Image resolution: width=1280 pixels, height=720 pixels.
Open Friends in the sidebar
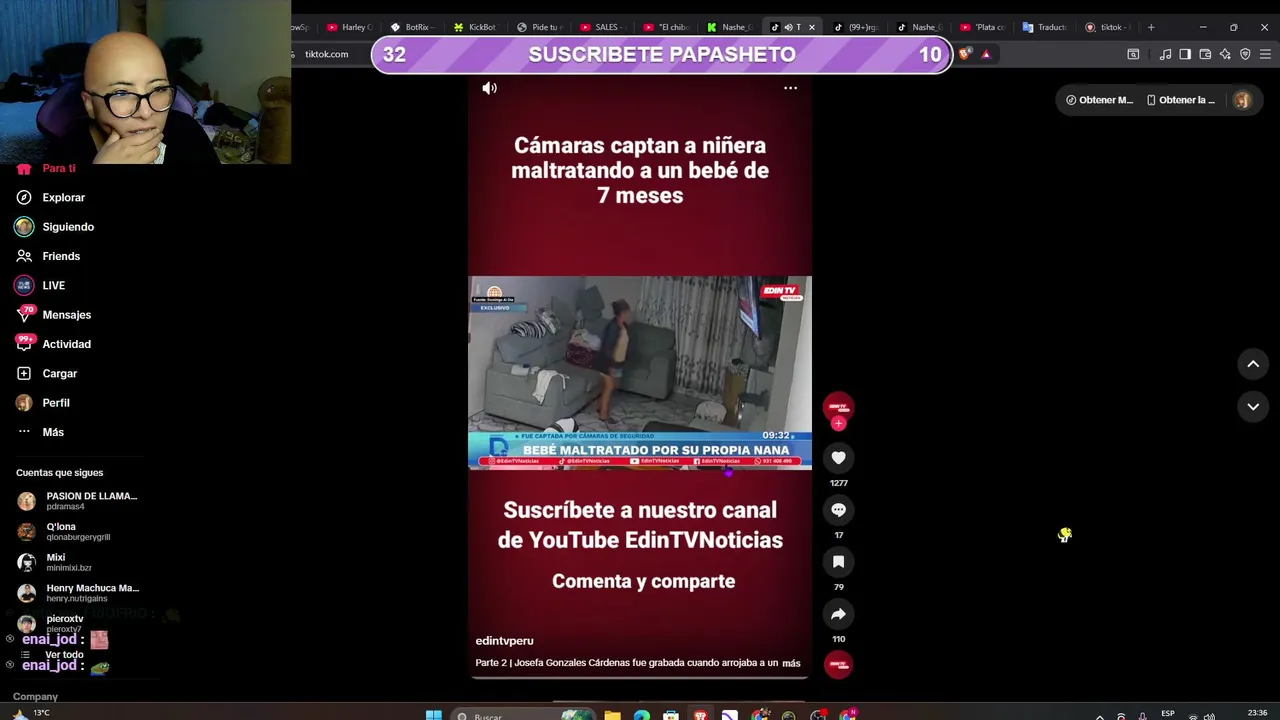61,256
